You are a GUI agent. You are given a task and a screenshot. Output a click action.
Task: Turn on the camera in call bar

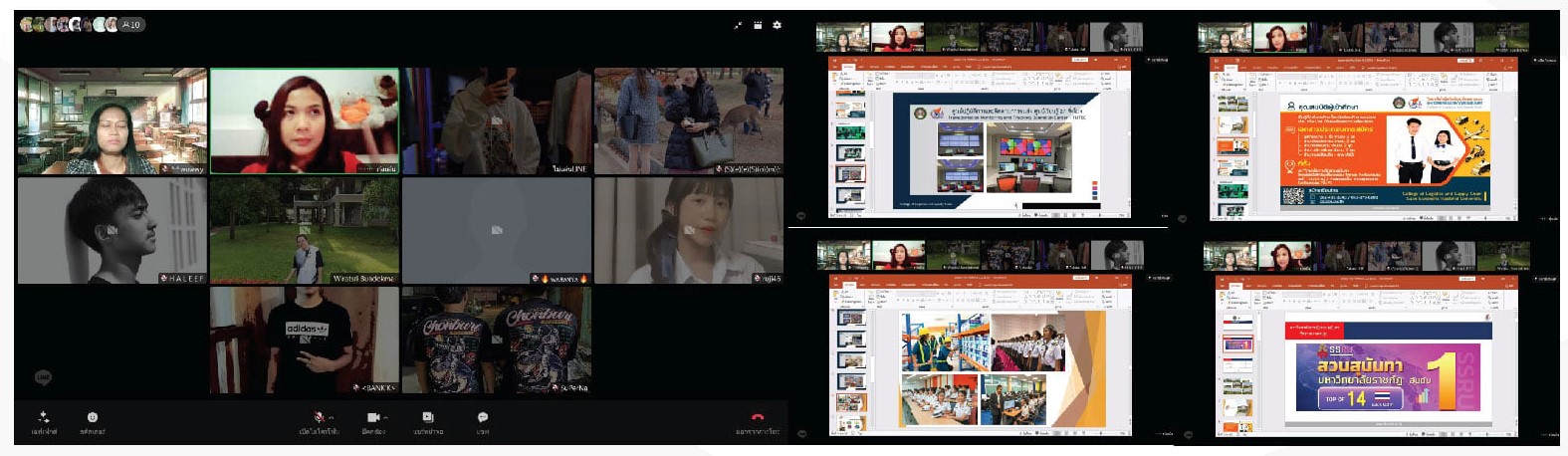tap(372, 417)
